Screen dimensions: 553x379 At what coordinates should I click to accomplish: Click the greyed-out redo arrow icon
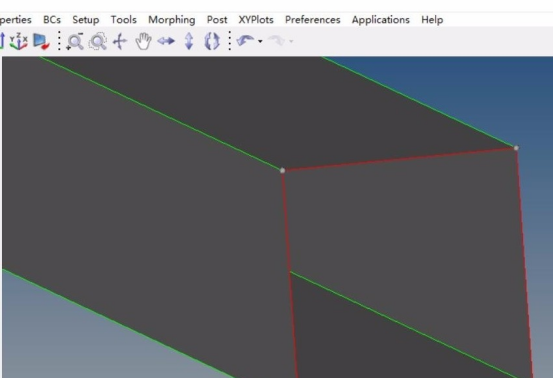[276, 41]
